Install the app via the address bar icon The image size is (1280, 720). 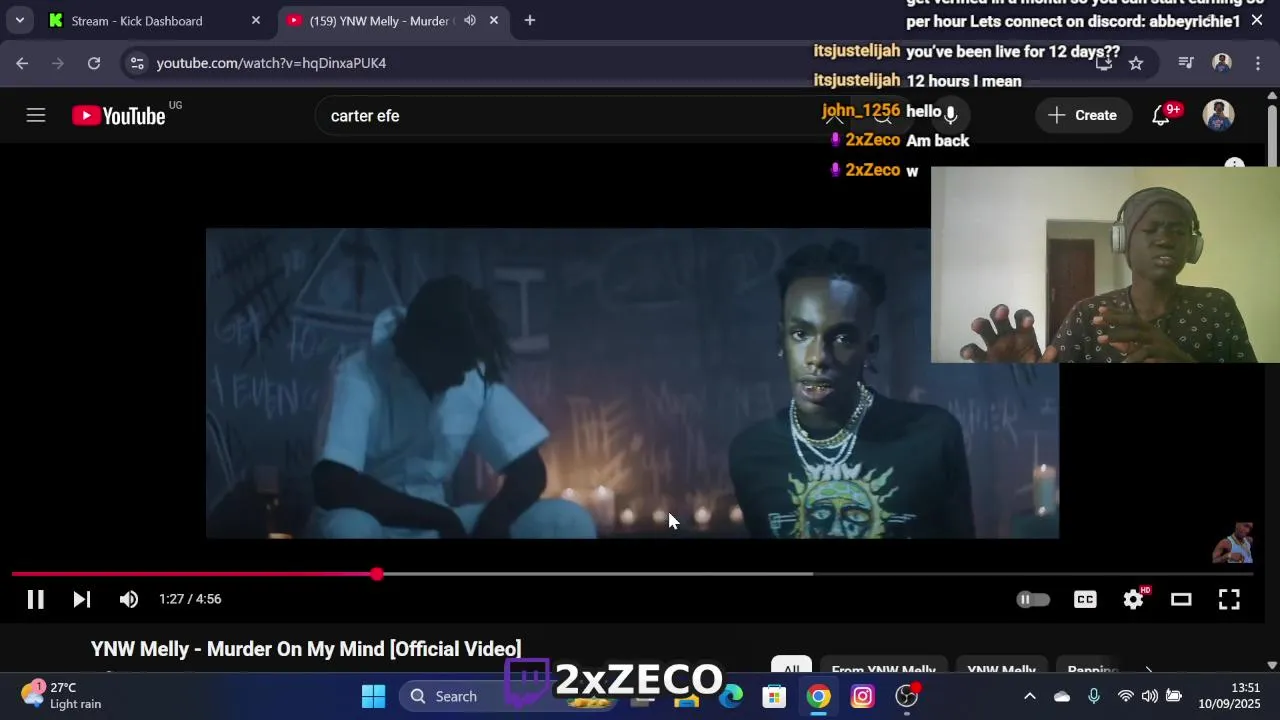point(1104,63)
